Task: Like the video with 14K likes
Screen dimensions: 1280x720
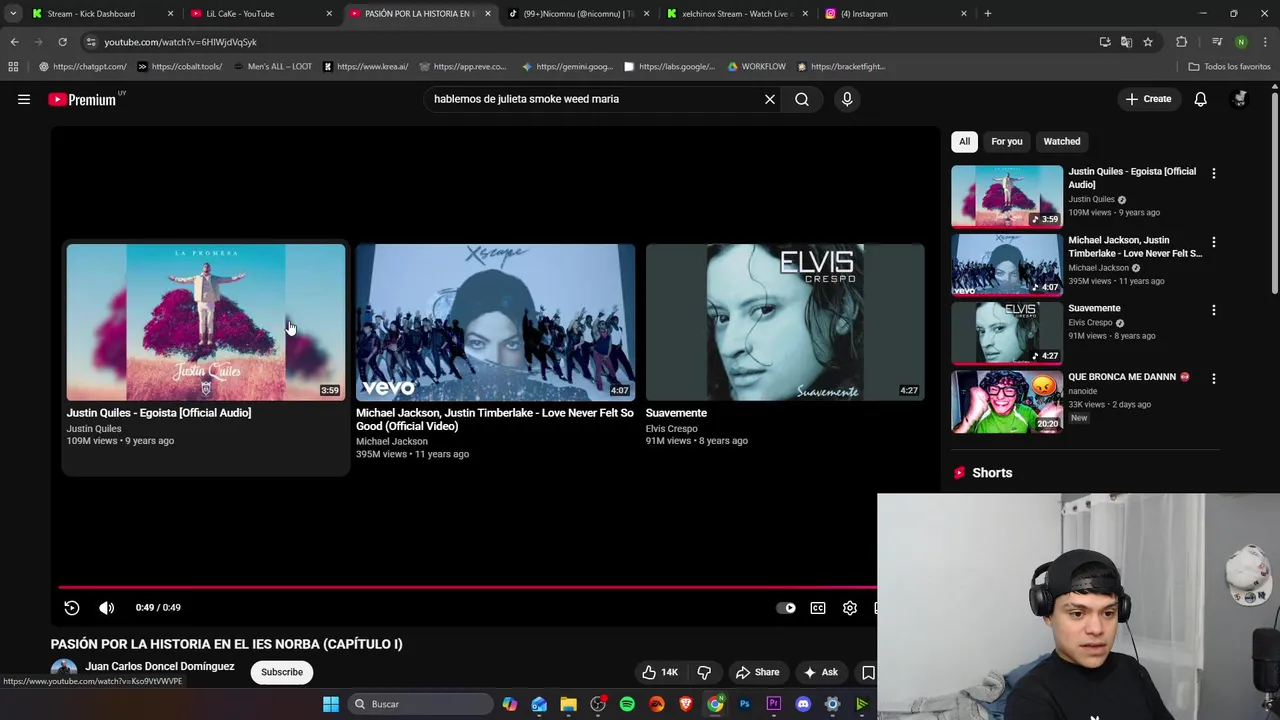Action: (x=660, y=672)
